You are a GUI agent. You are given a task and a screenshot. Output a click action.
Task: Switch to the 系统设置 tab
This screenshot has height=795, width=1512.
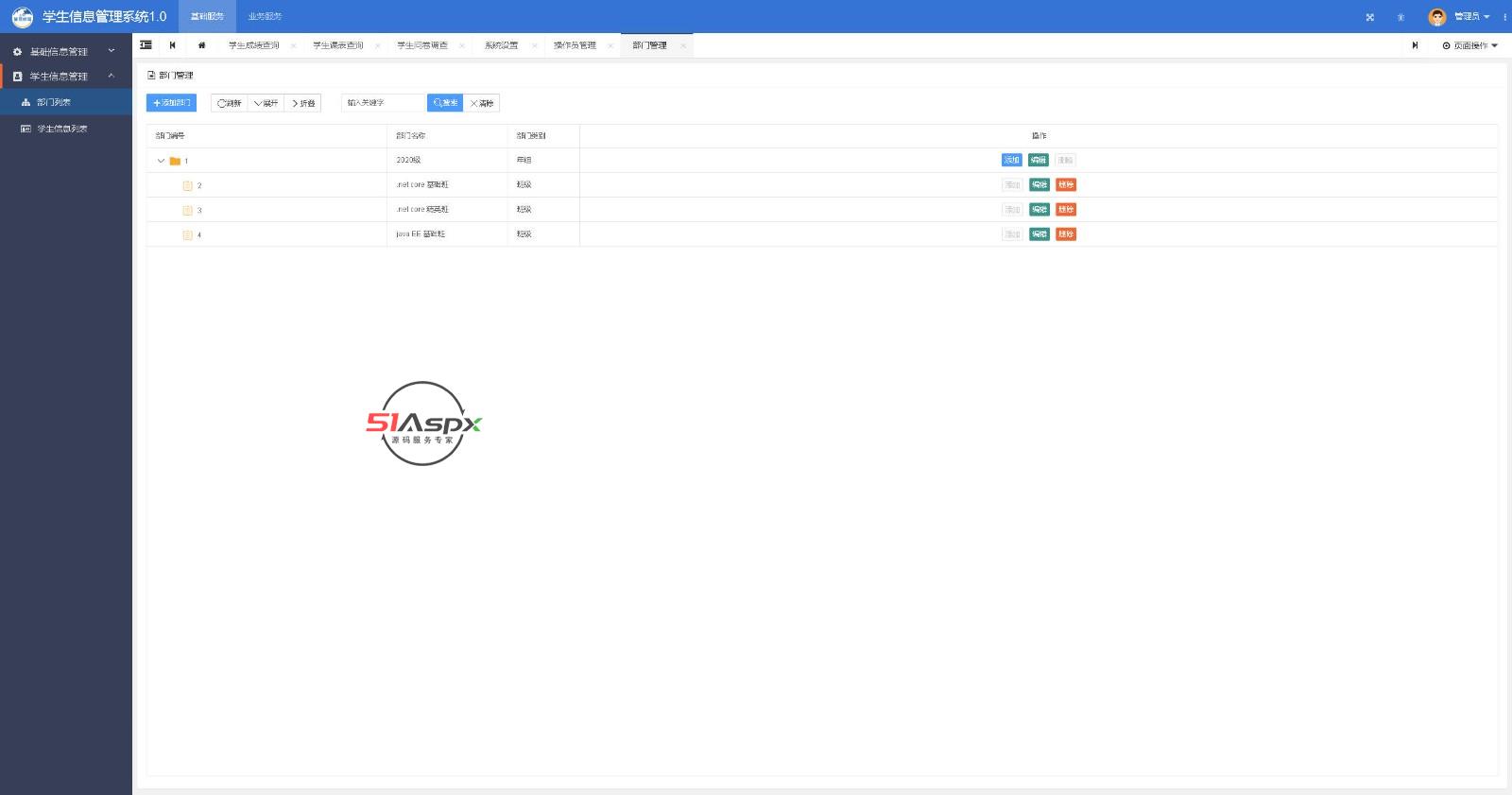501,45
